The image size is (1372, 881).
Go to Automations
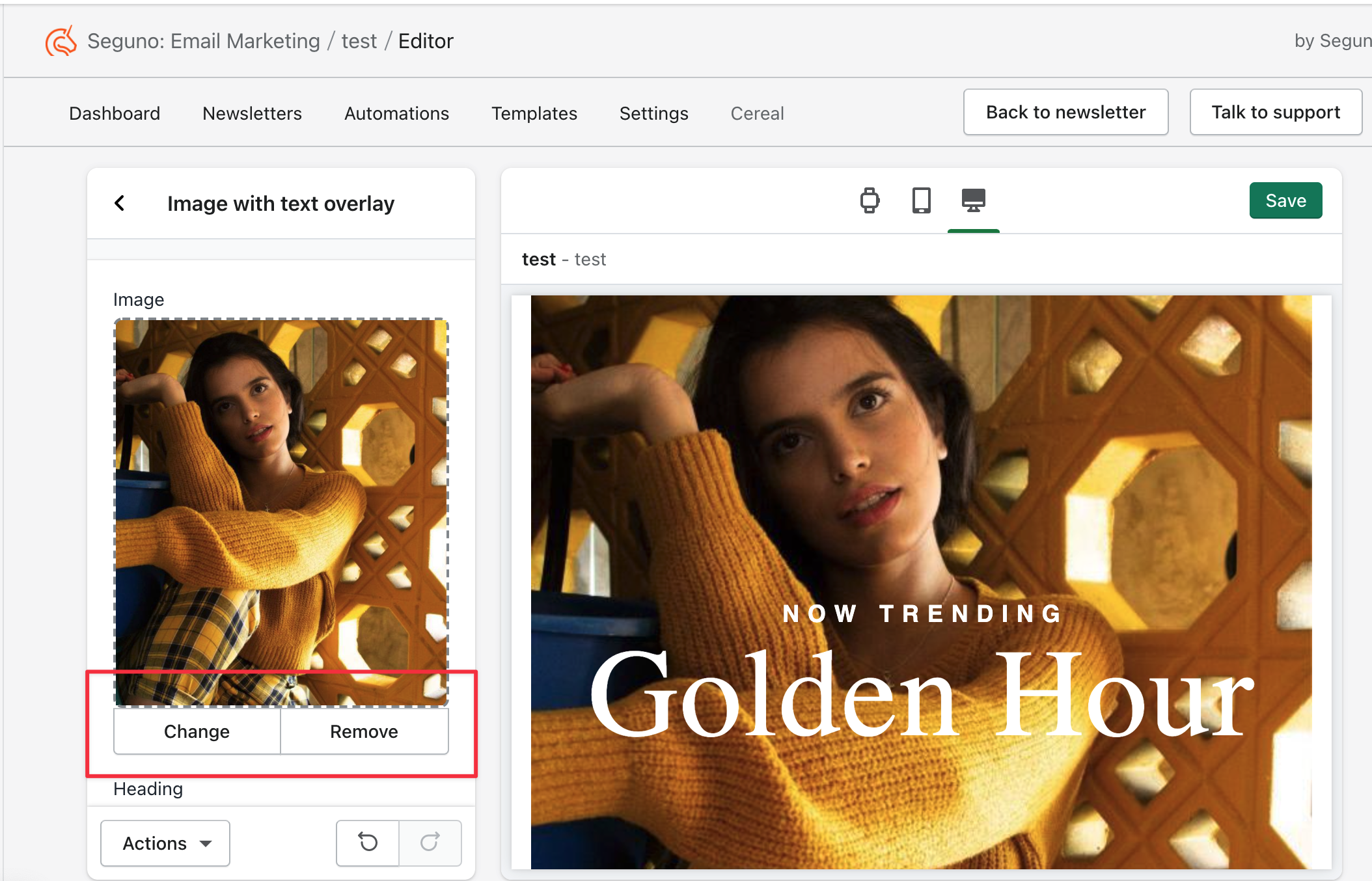397,113
